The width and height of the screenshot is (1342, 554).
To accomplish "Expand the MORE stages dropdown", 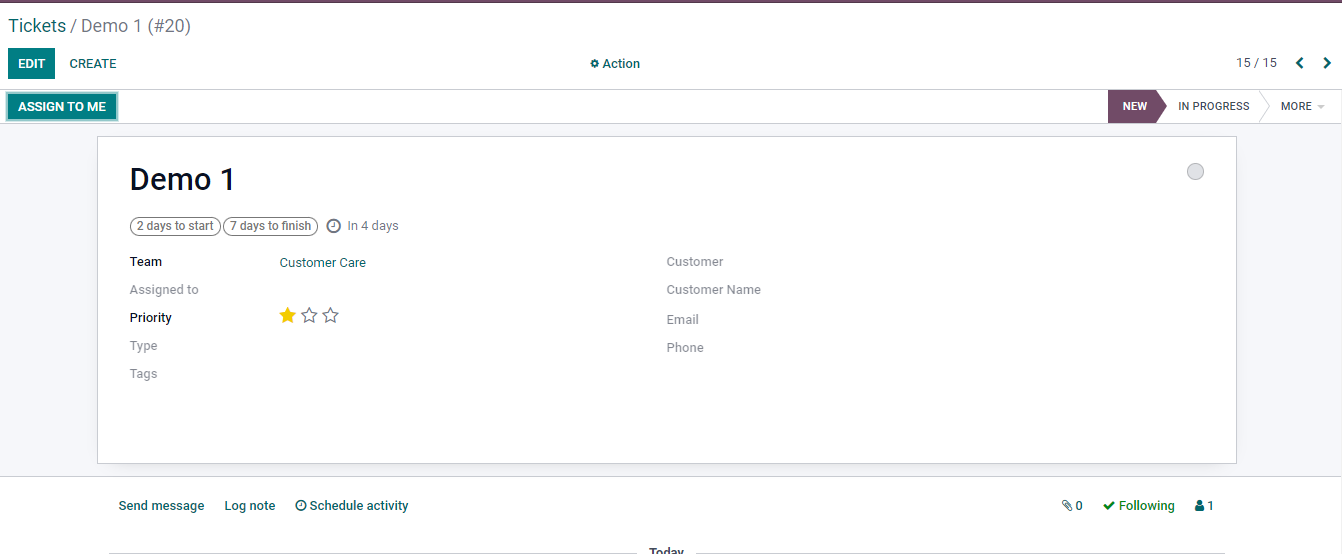I will [x=1302, y=106].
